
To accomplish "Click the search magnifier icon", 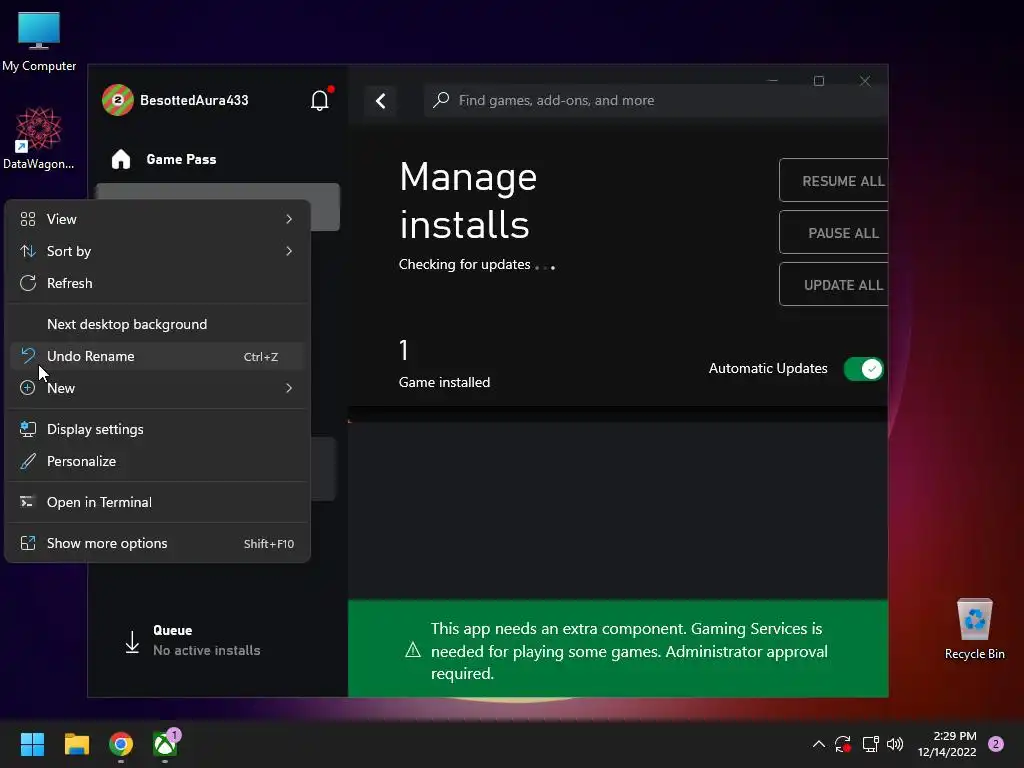I will click(441, 100).
